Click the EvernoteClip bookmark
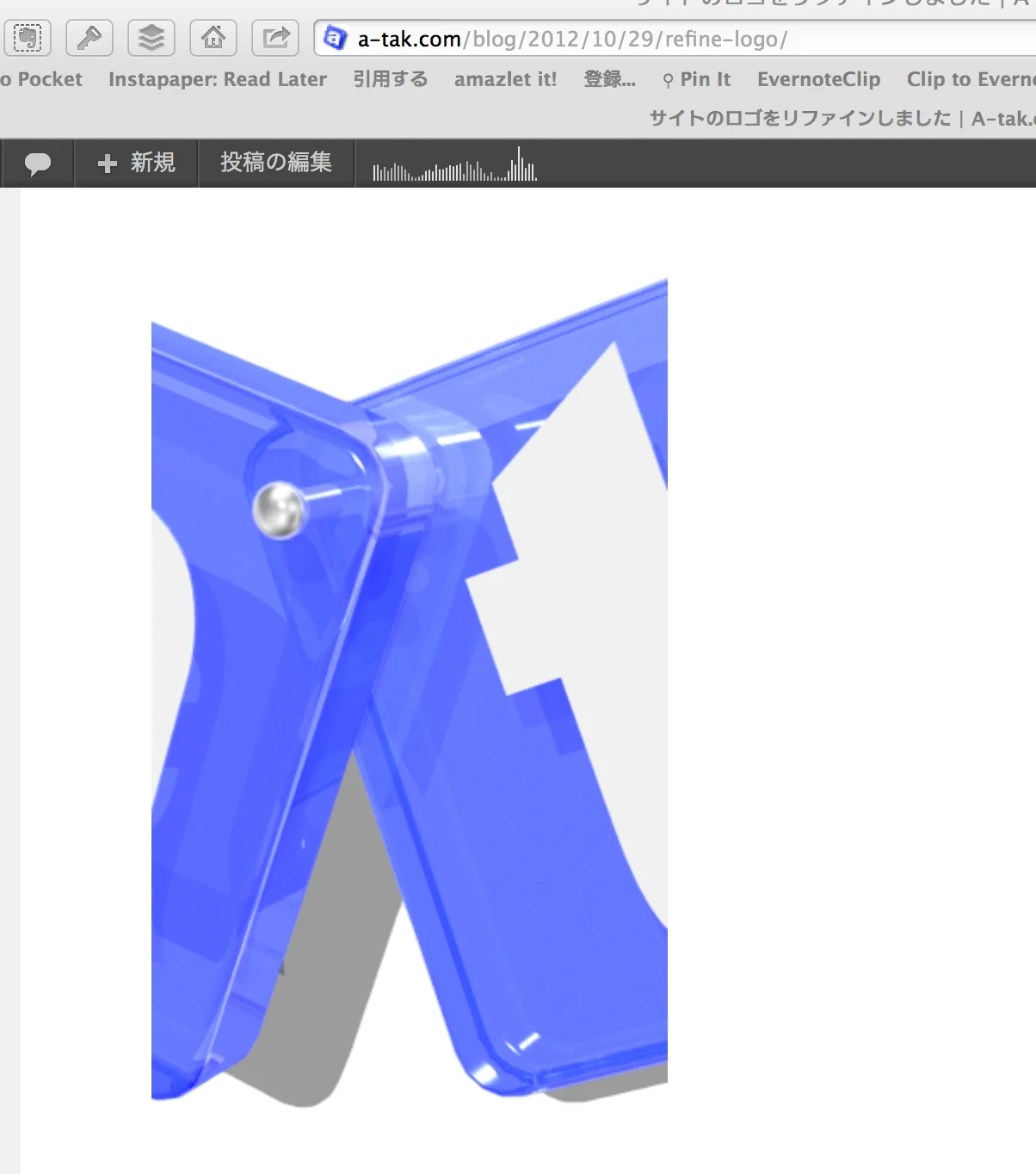The height and width of the screenshot is (1174, 1036). (x=819, y=79)
